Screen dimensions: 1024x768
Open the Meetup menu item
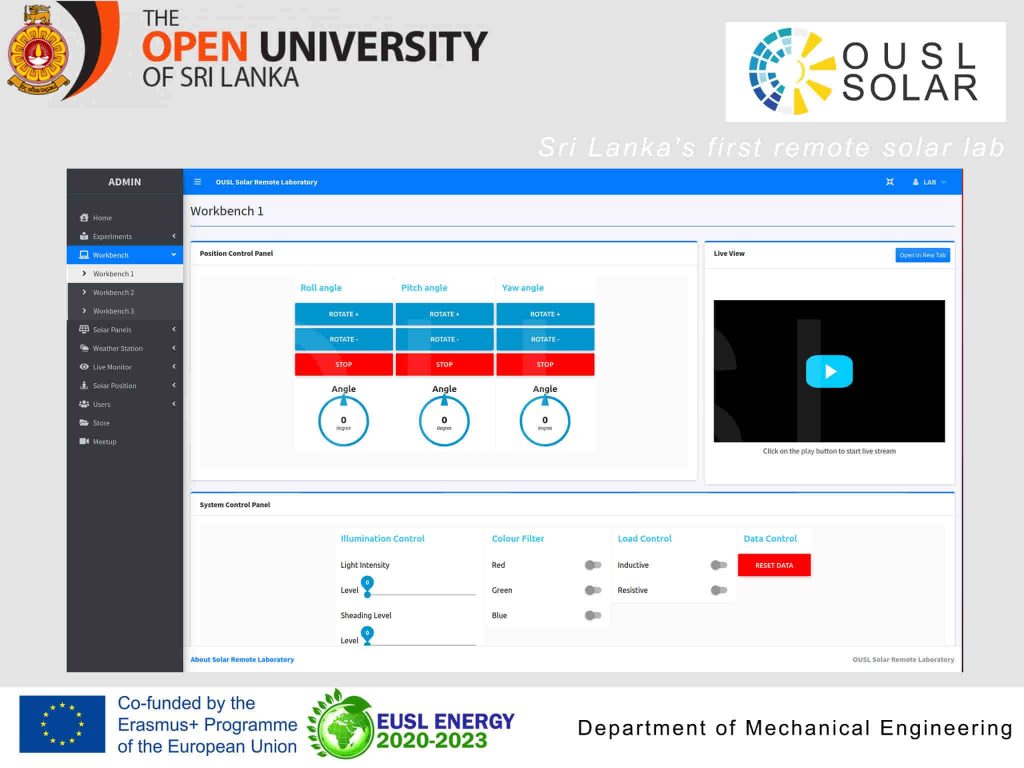click(x=125, y=441)
